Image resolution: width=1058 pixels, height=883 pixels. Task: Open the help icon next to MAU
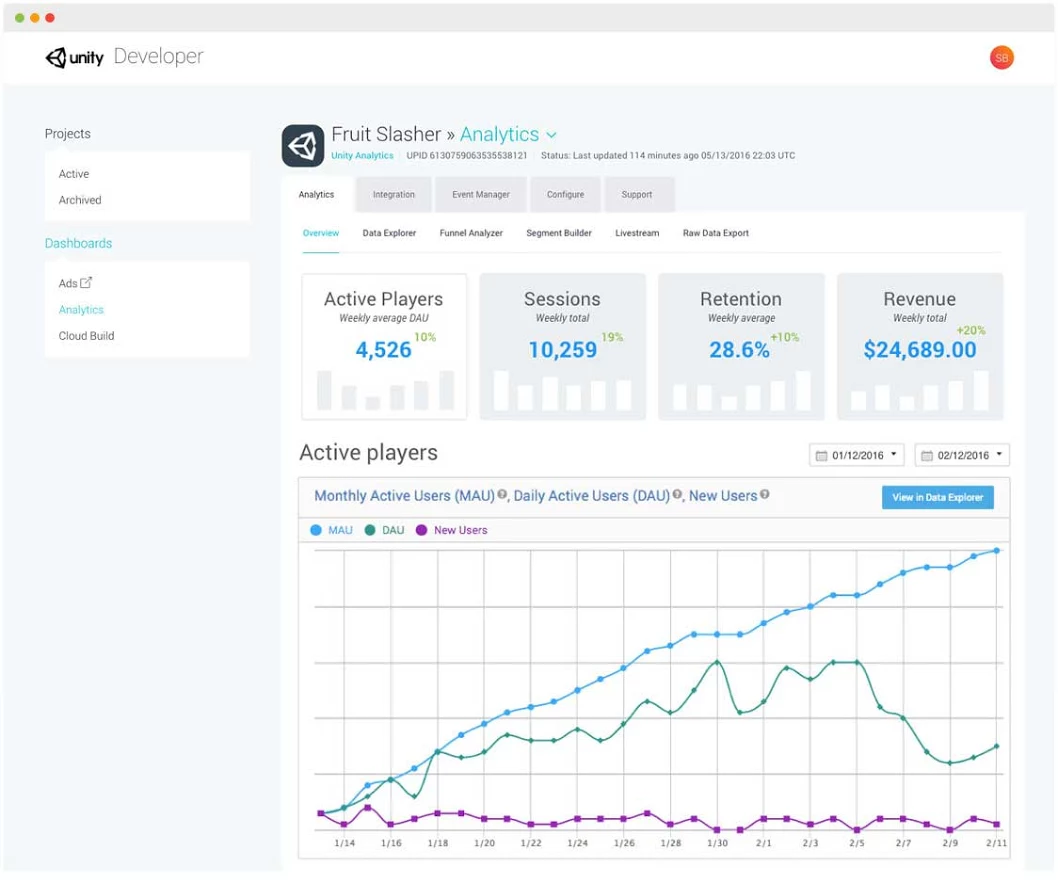pyautogui.click(x=500, y=497)
